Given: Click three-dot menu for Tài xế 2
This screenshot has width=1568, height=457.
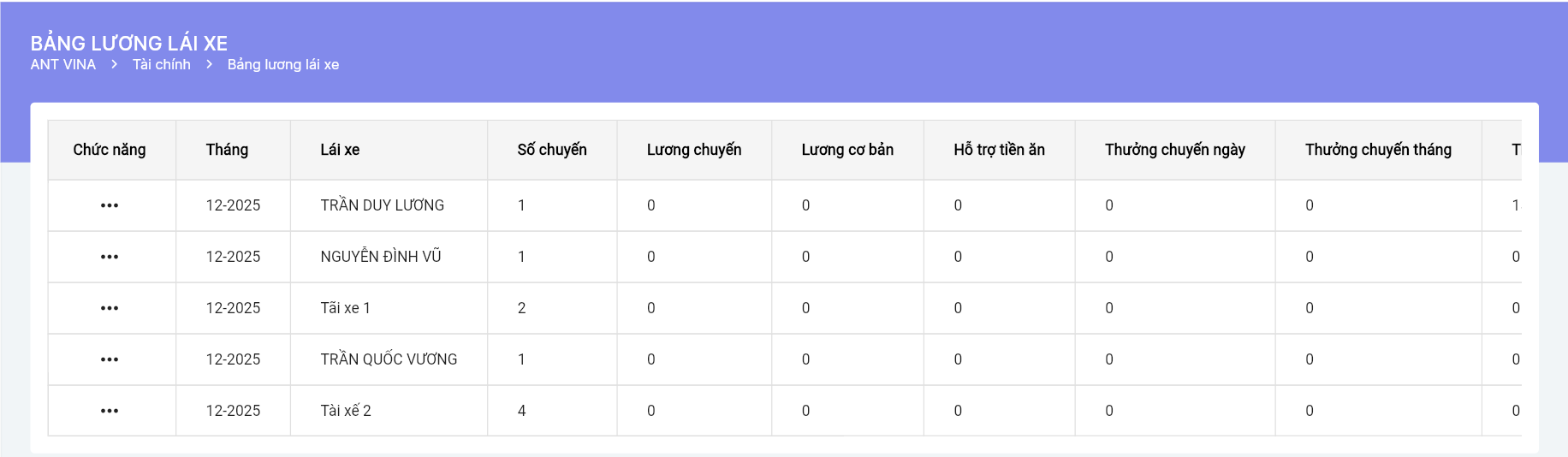Looking at the screenshot, I should pyautogui.click(x=110, y=411).
